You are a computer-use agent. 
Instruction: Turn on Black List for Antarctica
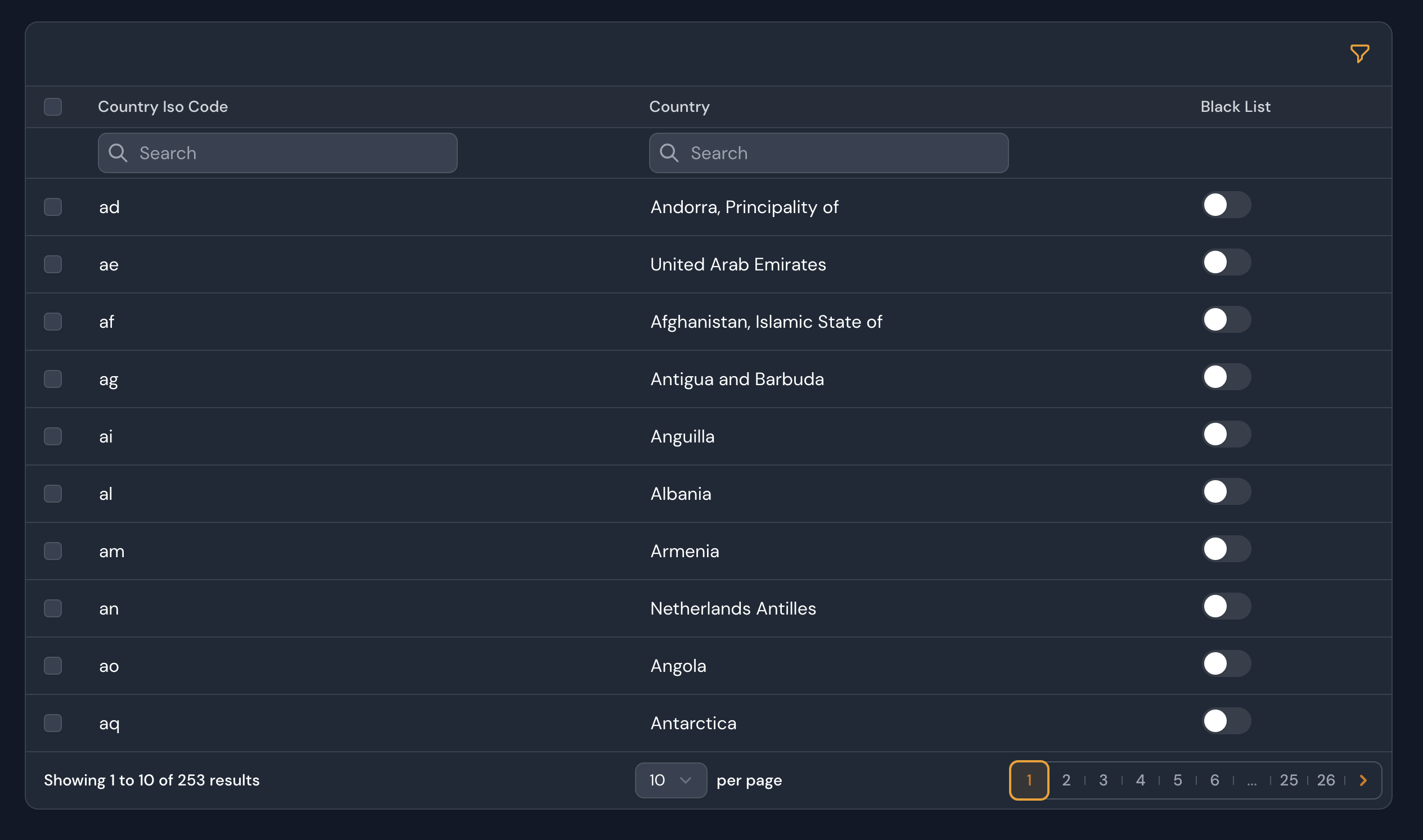coord(1227,721)
